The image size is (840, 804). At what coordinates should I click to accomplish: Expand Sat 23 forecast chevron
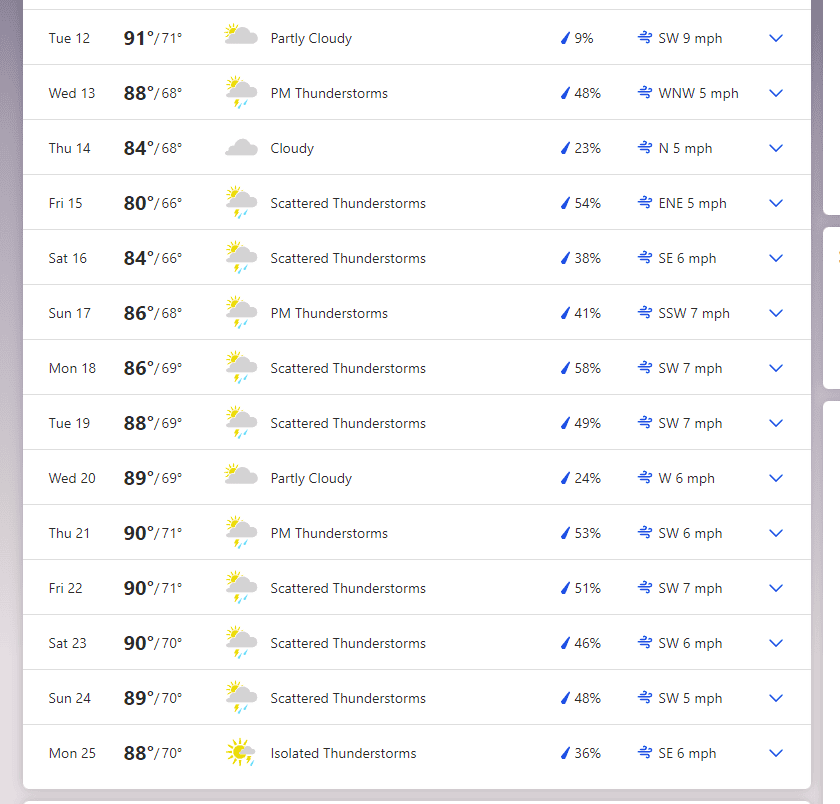776,643
